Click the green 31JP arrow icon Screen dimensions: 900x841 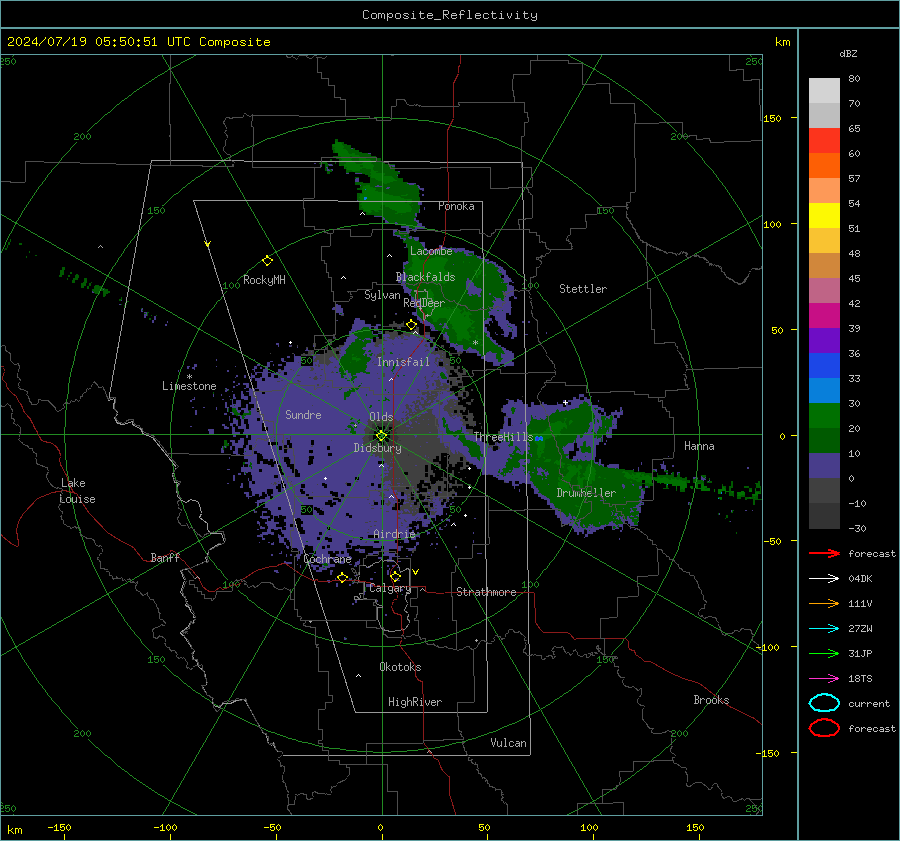click(824, 653)
